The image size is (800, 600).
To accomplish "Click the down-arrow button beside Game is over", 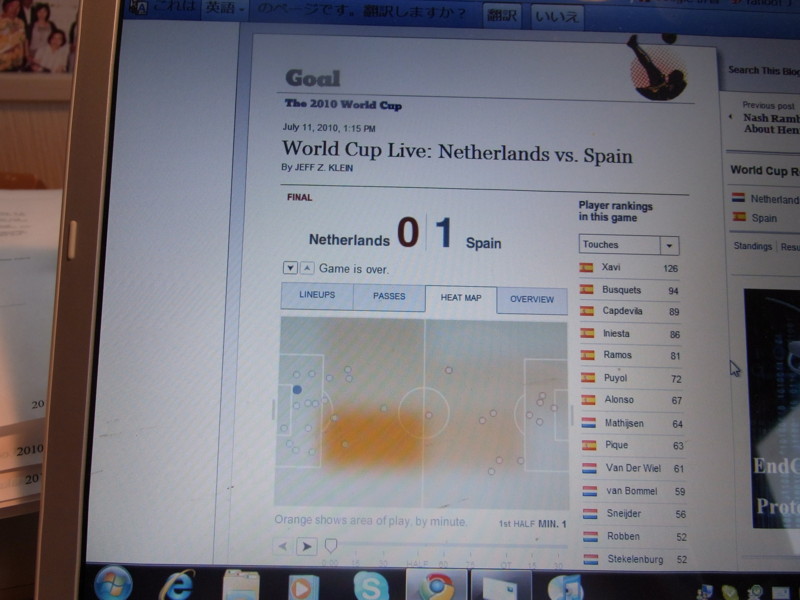I will (x=290, y=268).
